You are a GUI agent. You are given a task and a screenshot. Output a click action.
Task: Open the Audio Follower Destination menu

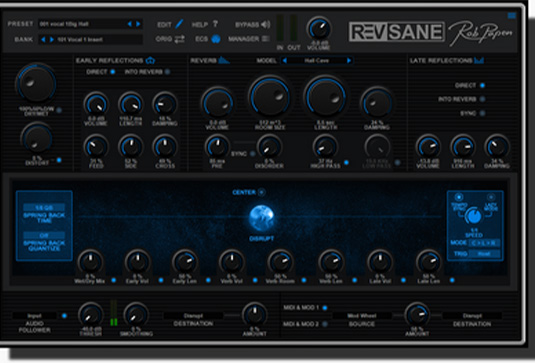(193, 316)
